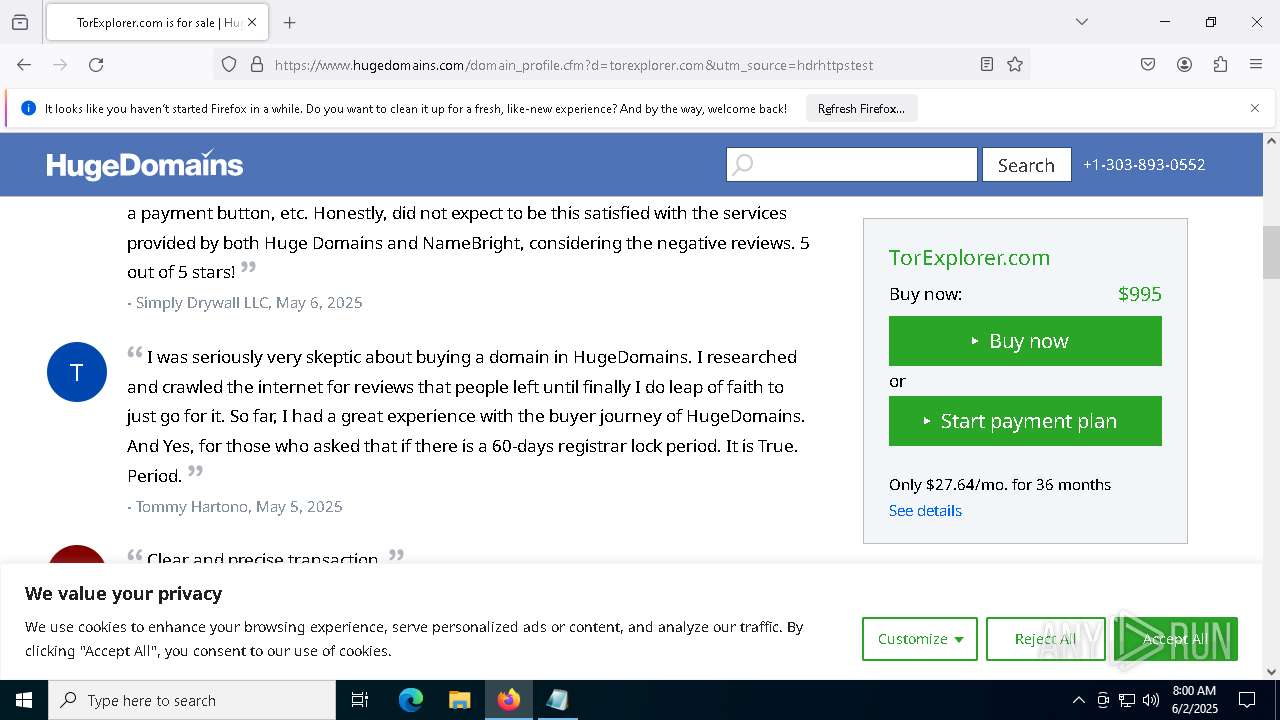This screenshot has width=1280, height=720.
Task: Click Accept All cookies button
Action: (1176, 639)
